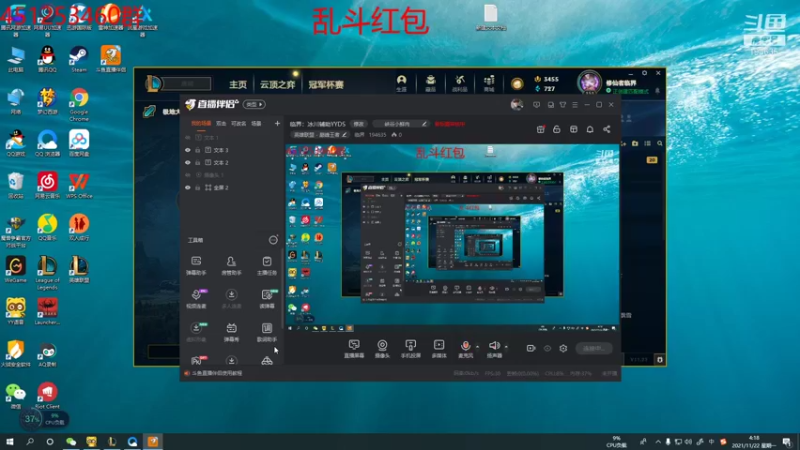
Task: Add a new scene with plus button
Action: (277, 123)
